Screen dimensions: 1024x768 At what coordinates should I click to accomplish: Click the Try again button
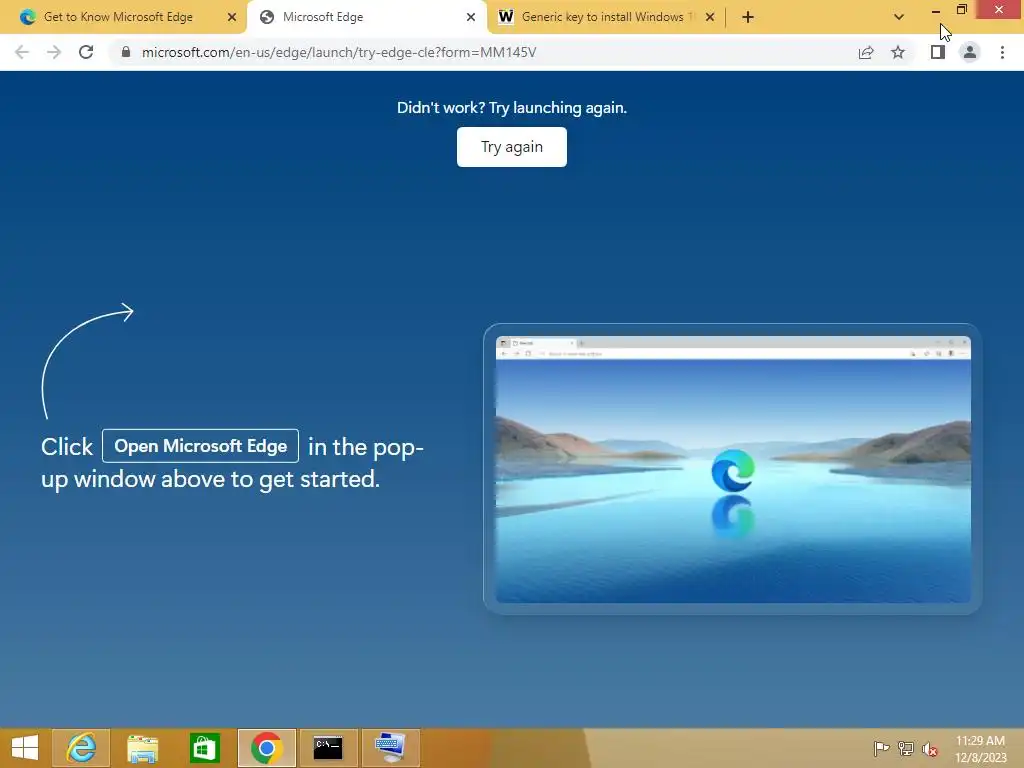tap(512, 147)
